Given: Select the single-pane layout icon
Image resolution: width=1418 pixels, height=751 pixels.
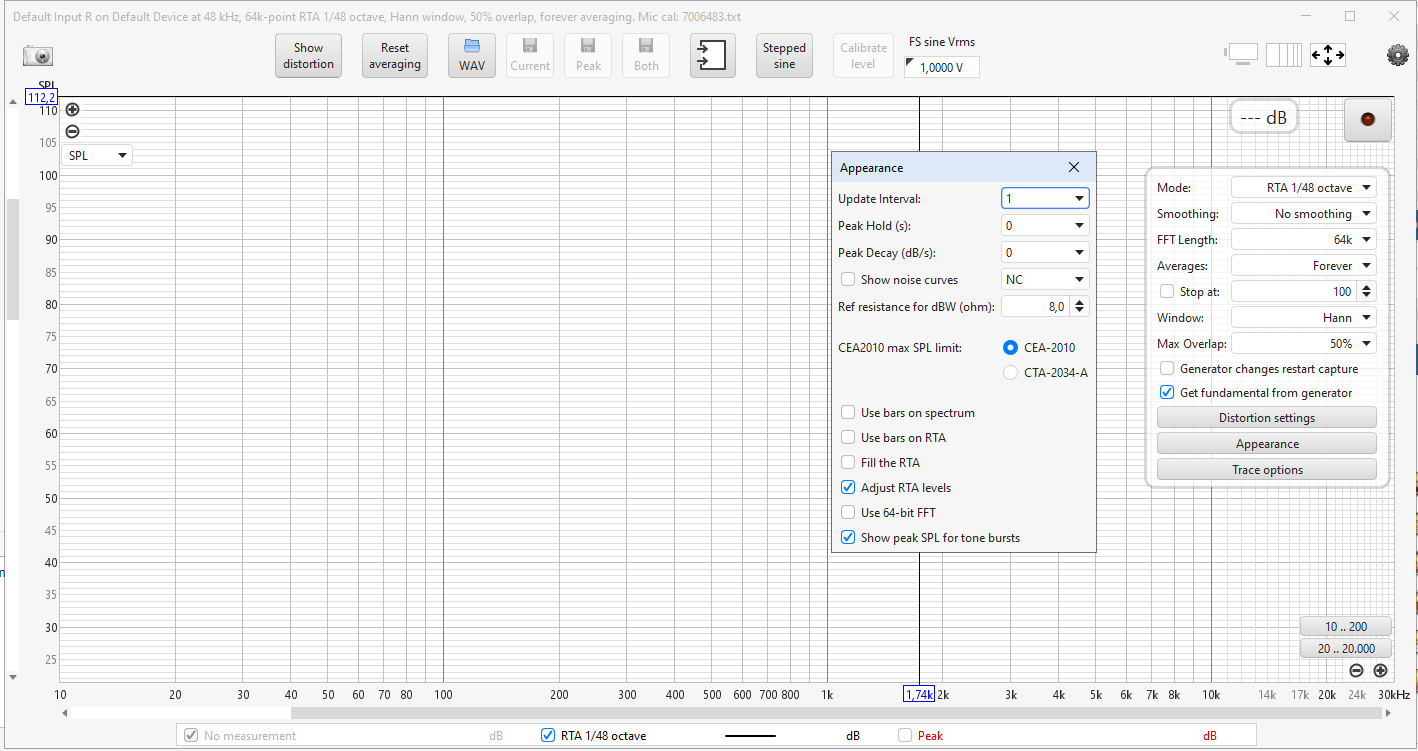Looking at the screenshot, I should (x=1242, y=55).
